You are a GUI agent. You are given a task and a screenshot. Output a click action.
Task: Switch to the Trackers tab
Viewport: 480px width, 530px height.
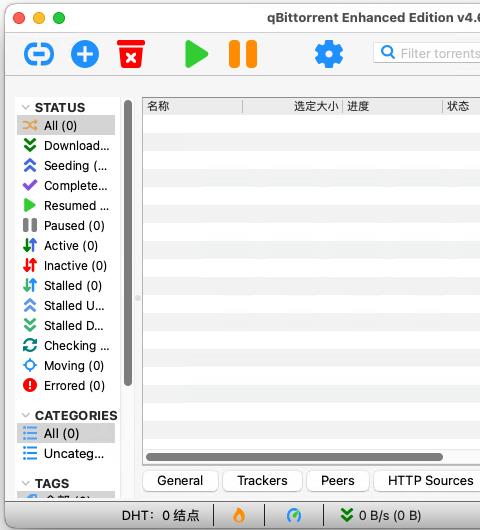[x=262, y=480]
